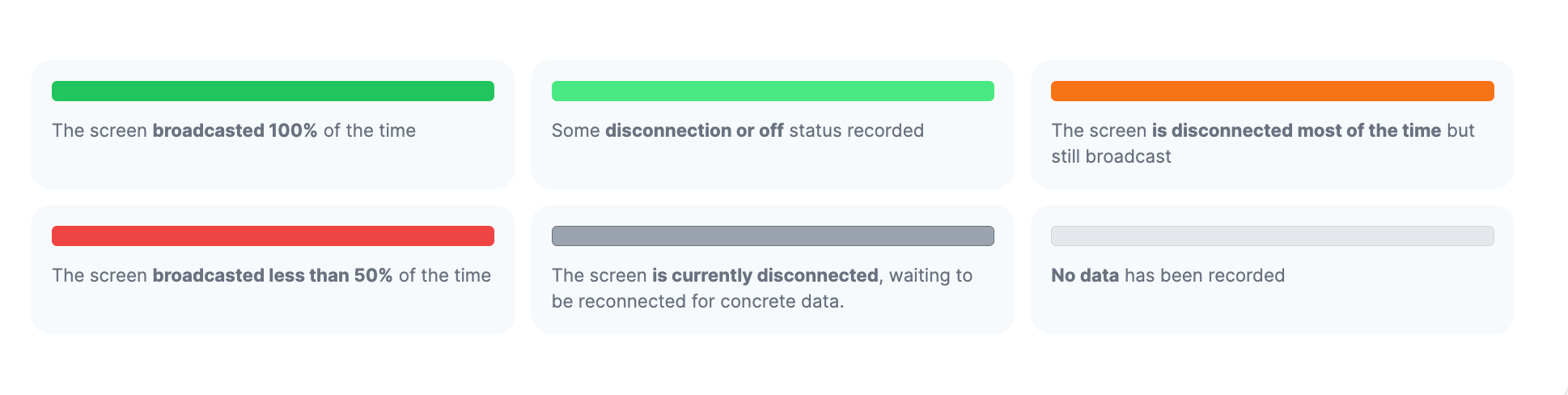Click 'of the time' after less than 50%
The width and height of the screenshot is (1568, 395).
click(445, 275)
